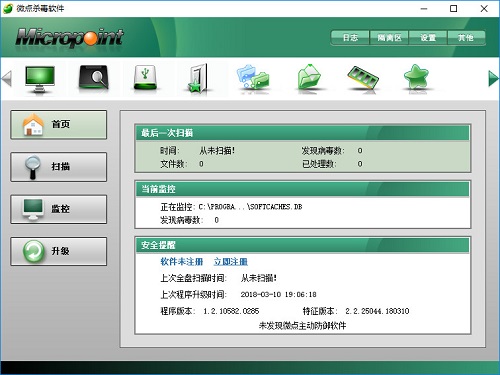
Task: Open the 日志 log menu
Action: point(350,38)
